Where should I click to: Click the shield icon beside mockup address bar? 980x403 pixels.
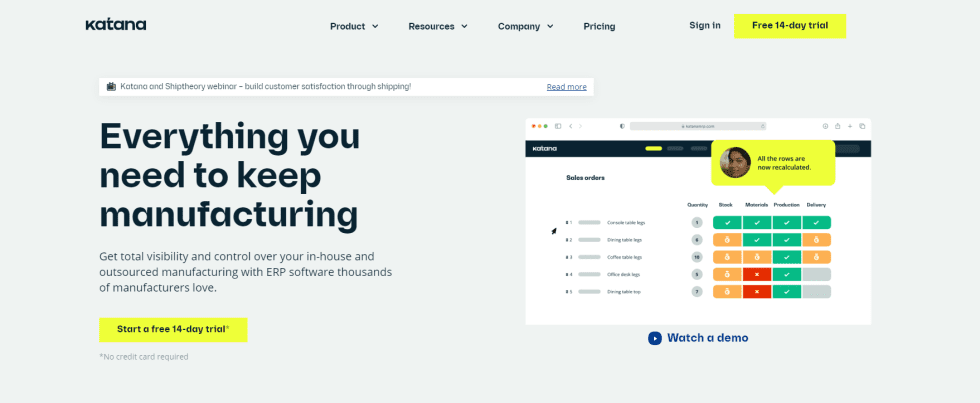tap(622, 126)
